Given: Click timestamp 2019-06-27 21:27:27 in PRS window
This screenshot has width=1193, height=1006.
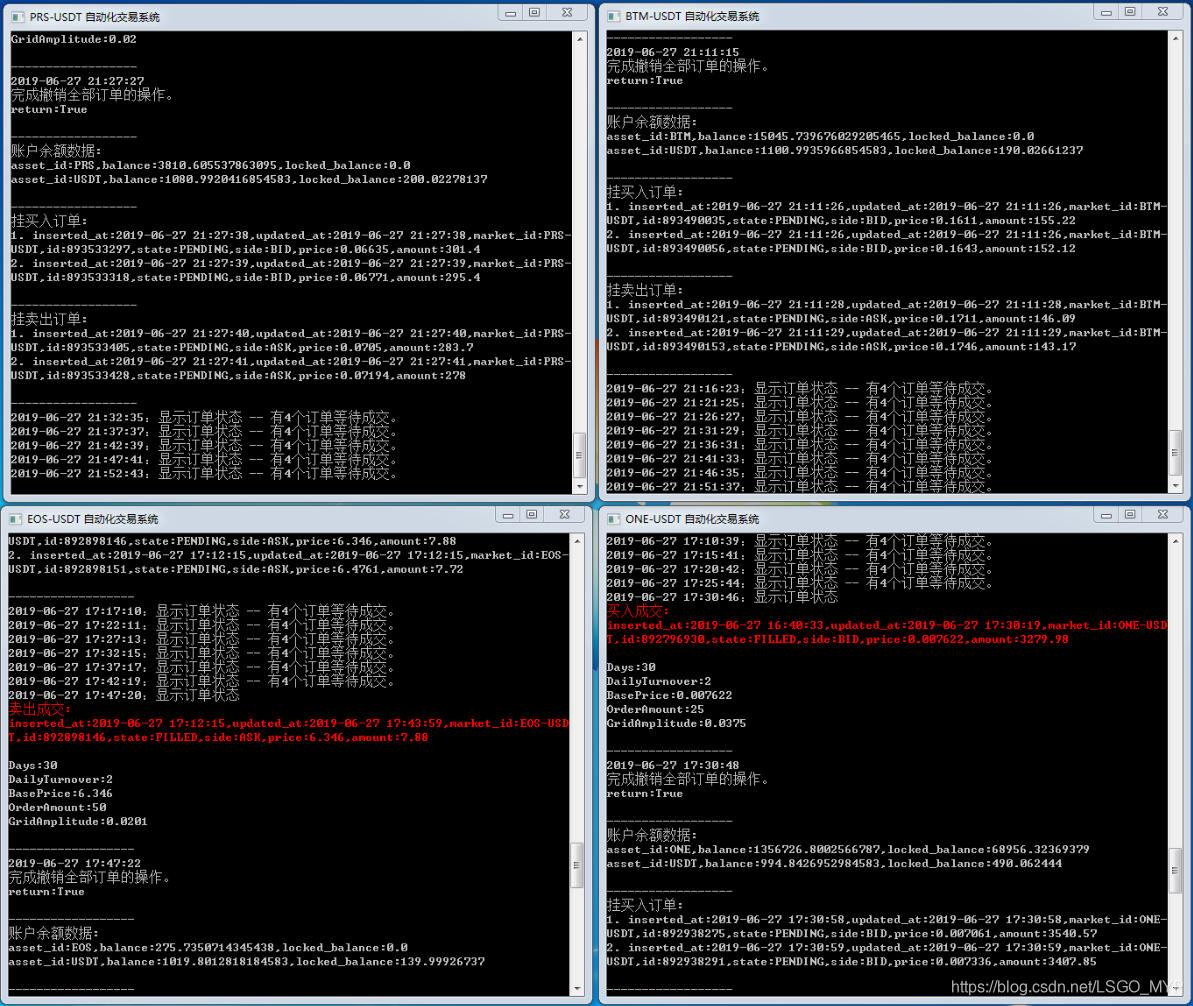Looking at the screenshot, I should pos(77,81).
